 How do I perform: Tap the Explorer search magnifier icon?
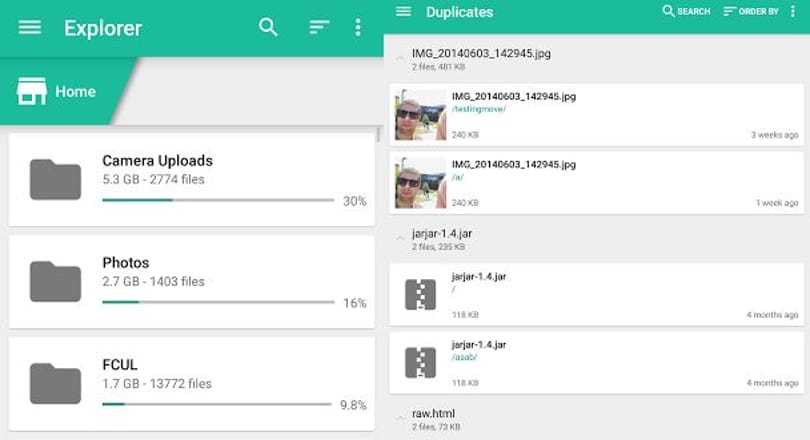click(x=268, y=27)
